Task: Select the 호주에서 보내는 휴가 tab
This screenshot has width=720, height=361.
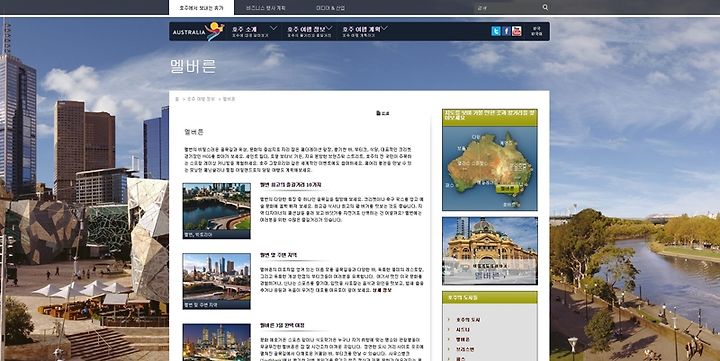Action: 201,8
